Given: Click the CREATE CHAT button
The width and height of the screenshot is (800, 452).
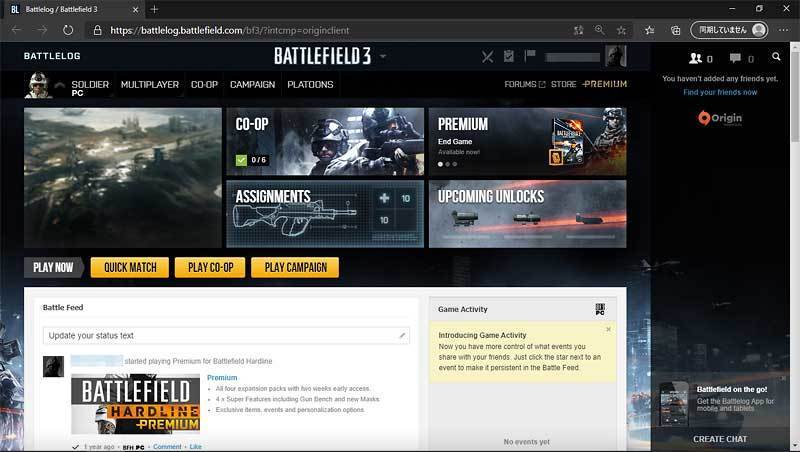Looking at the screenshot, I should [720, 439].
